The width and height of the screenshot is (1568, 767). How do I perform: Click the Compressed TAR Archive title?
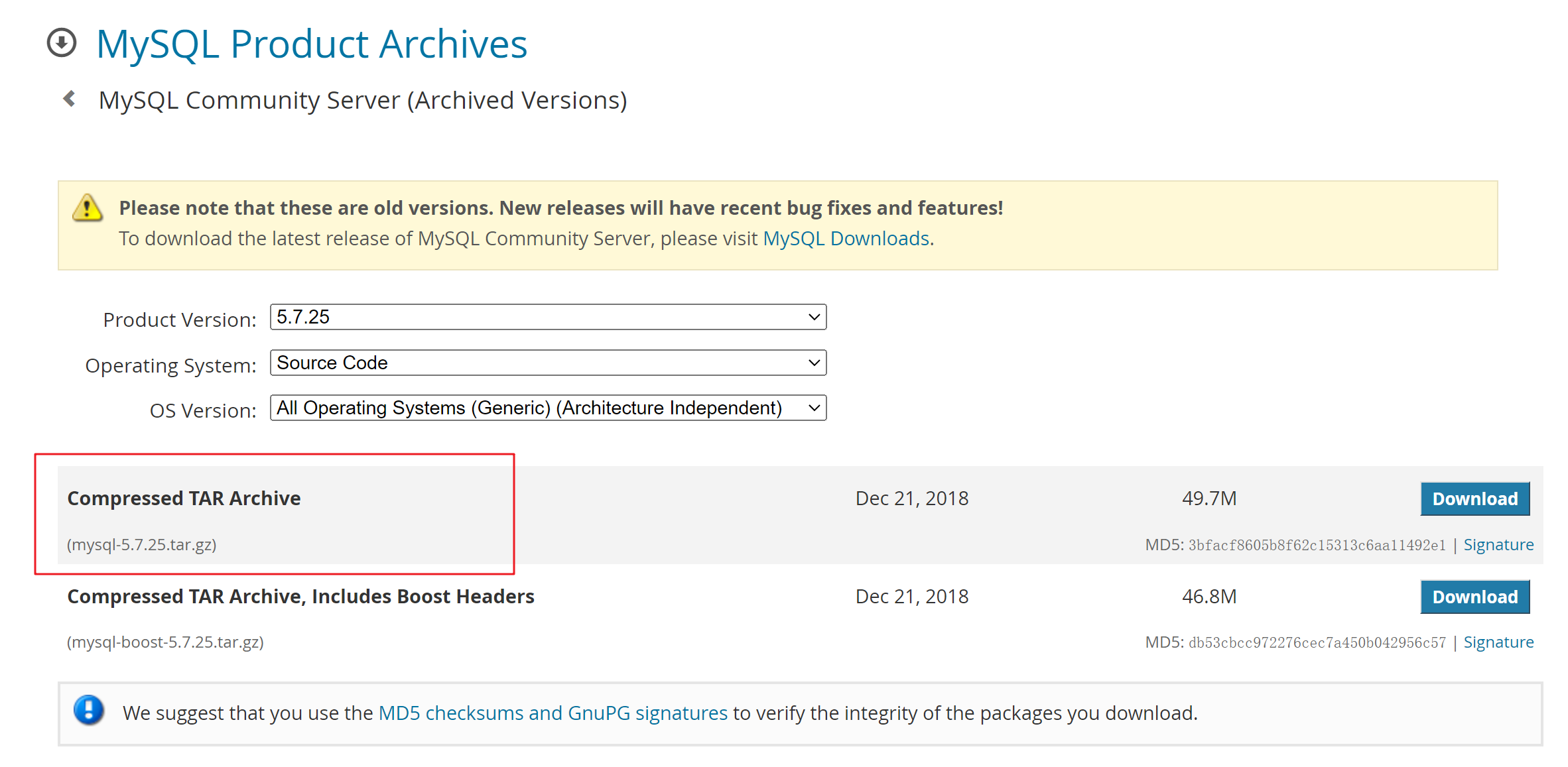[184, 499]
